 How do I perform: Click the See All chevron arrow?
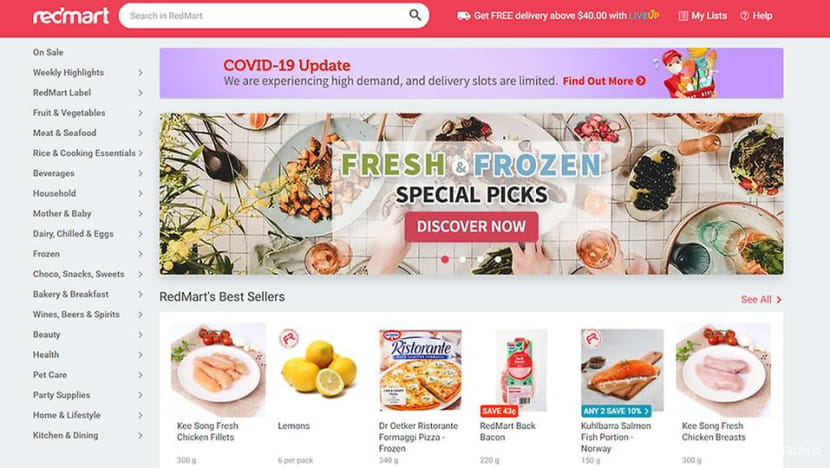point(779,300)
